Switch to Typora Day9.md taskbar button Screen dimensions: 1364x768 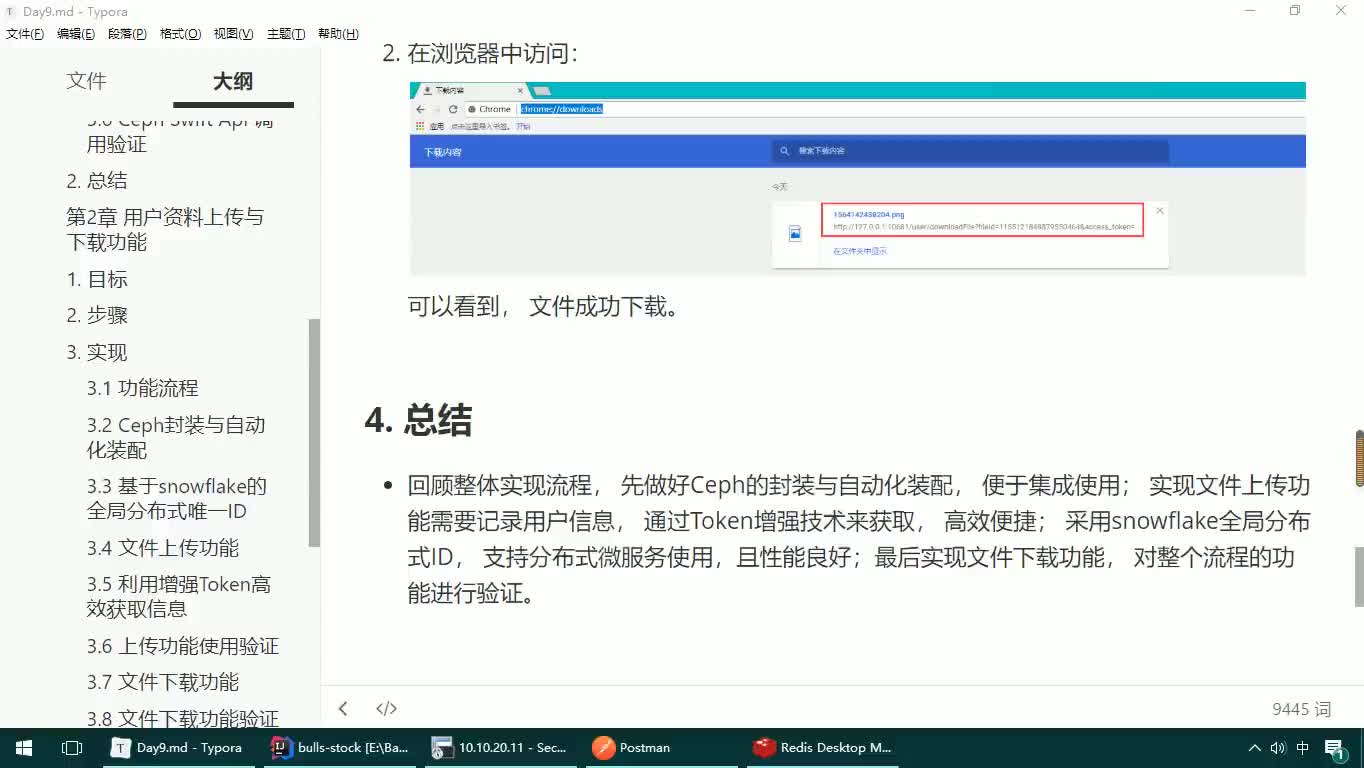[x=178, y=747]
